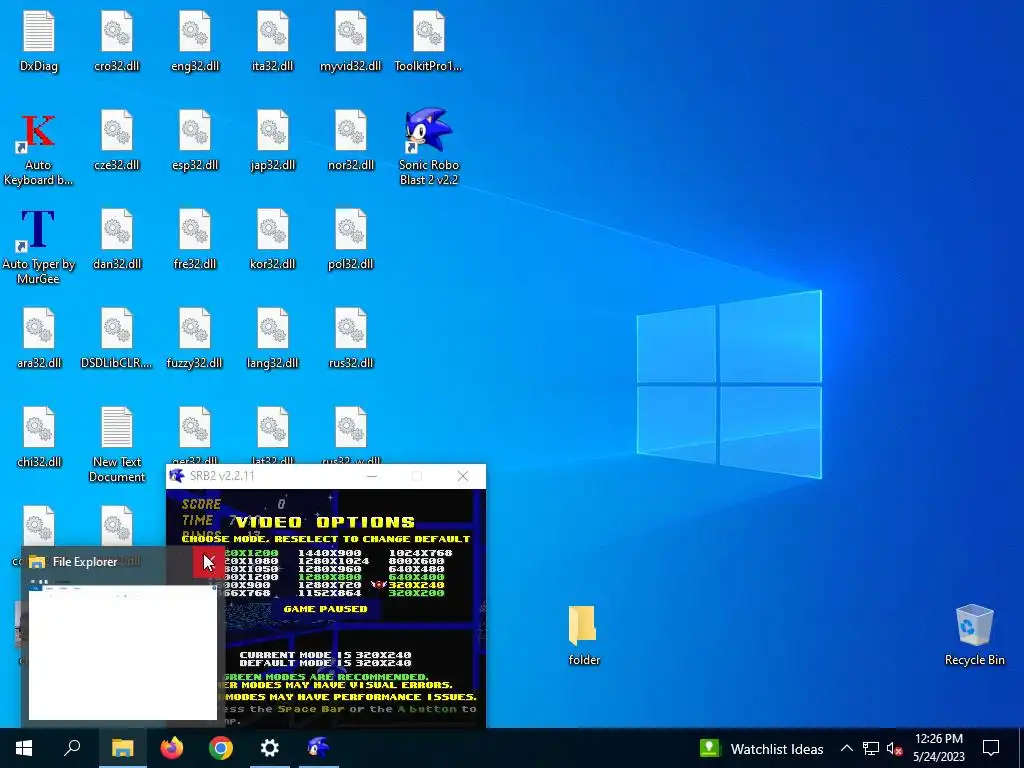The width and height of the screenshot is (1024, 768).
Task: Open the File Explorer window preview
Action: pos(123,652)
